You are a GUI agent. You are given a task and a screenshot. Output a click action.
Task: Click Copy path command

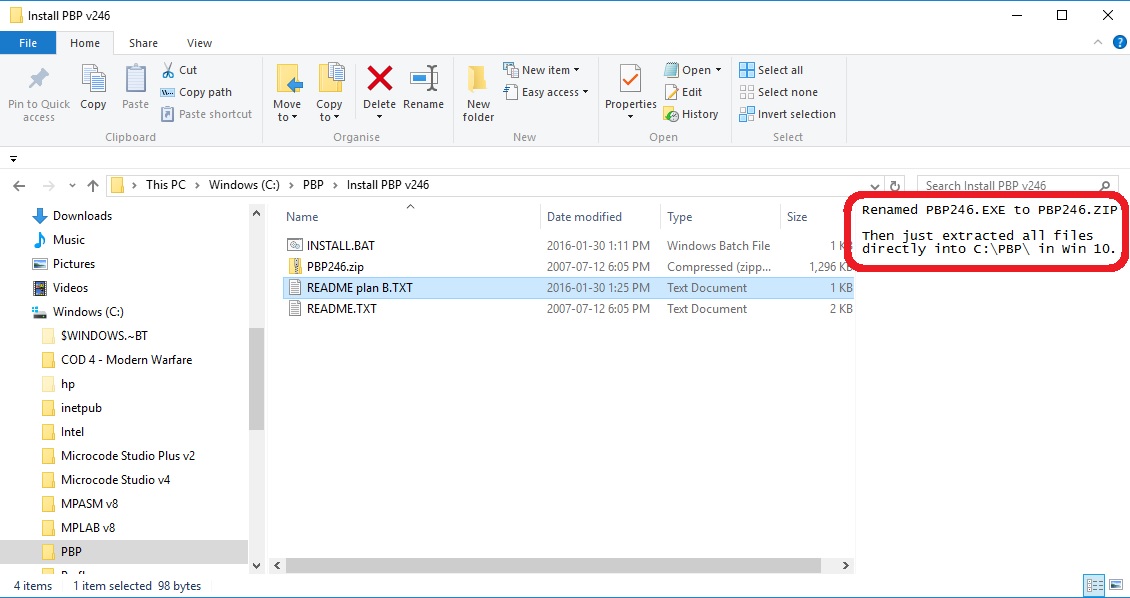(196, 92)
